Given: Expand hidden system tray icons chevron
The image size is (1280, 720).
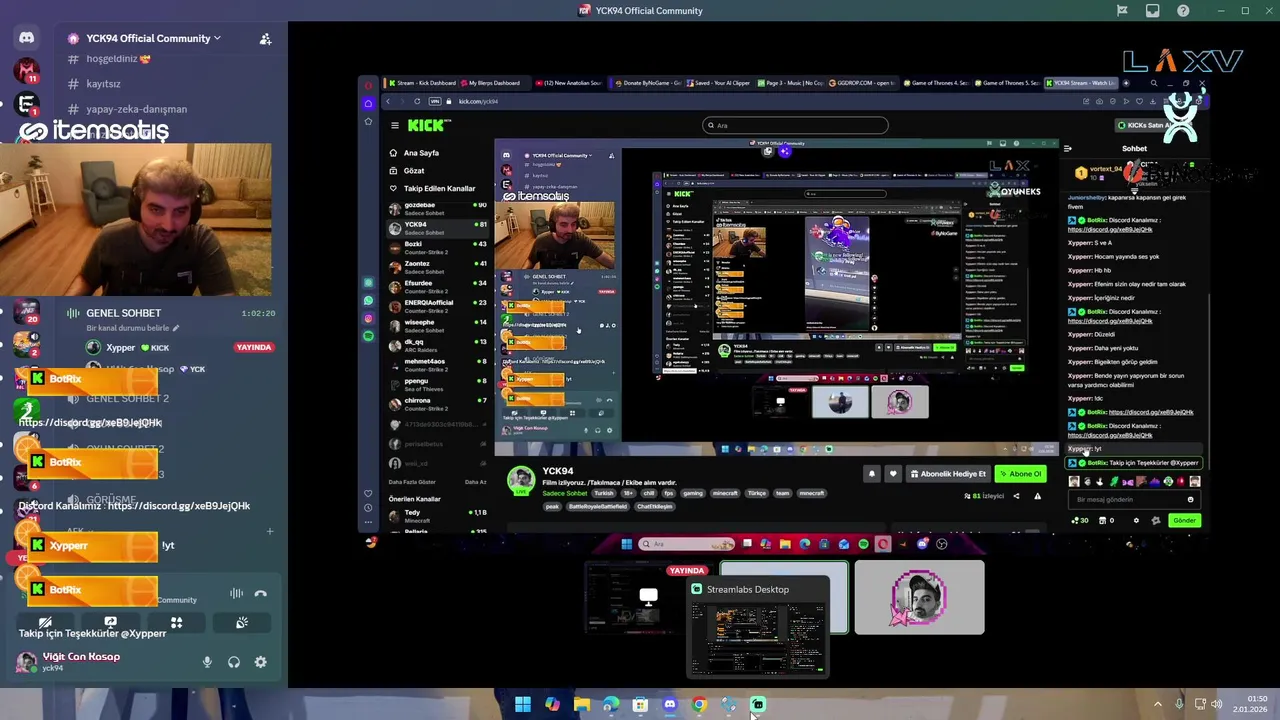Looking at the screenshot, I should tap(1158, 705).
